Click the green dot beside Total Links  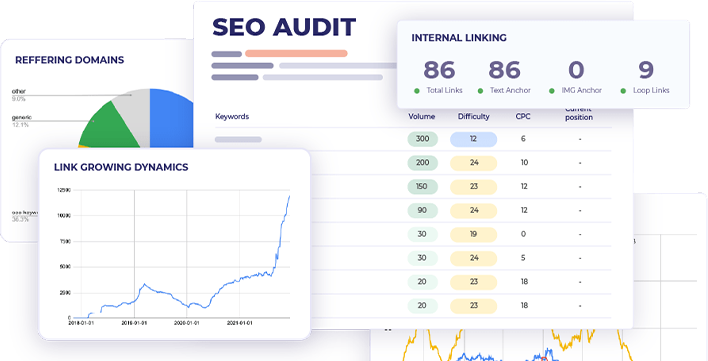[x=417, y=91]
